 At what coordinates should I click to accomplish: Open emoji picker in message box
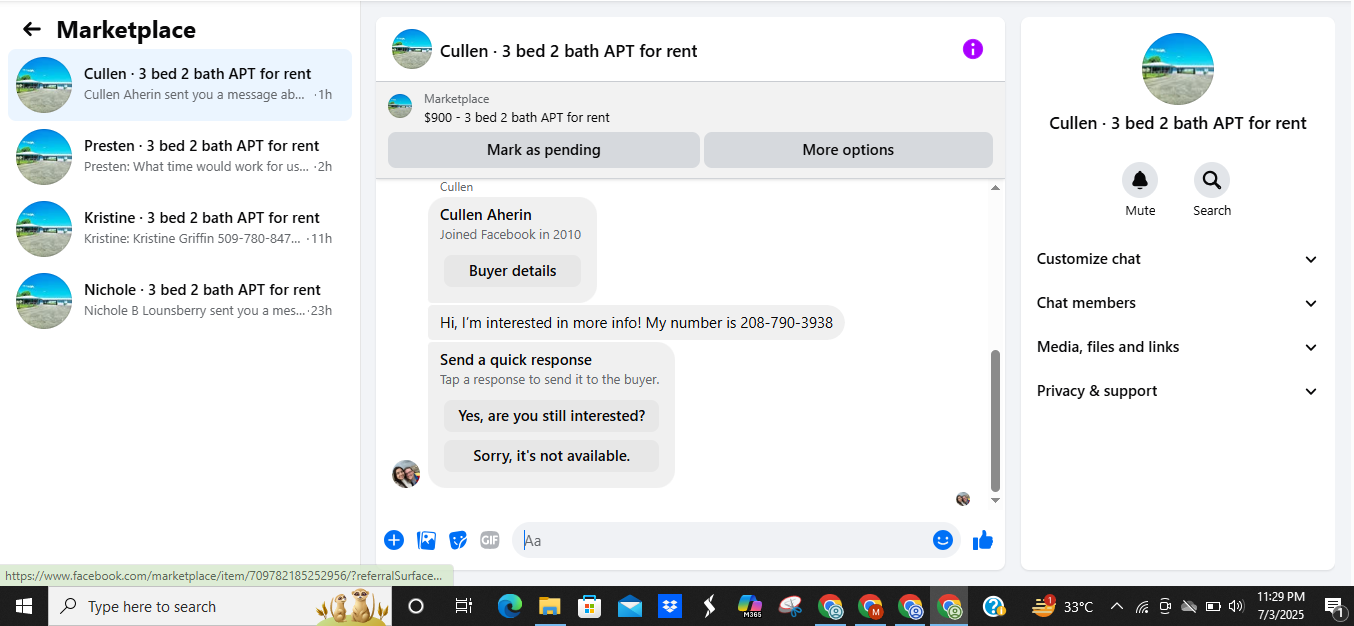pyautogui.click(x=943, y=540)
